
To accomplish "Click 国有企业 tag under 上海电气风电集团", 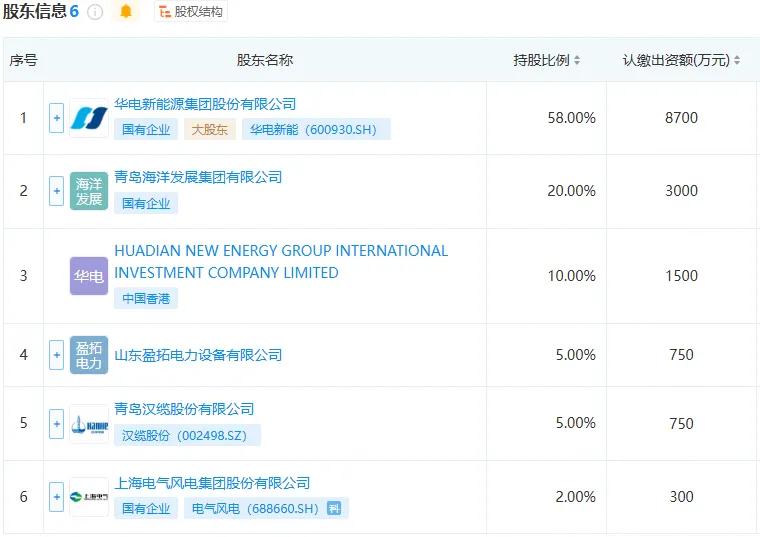I will coord(146,508).
